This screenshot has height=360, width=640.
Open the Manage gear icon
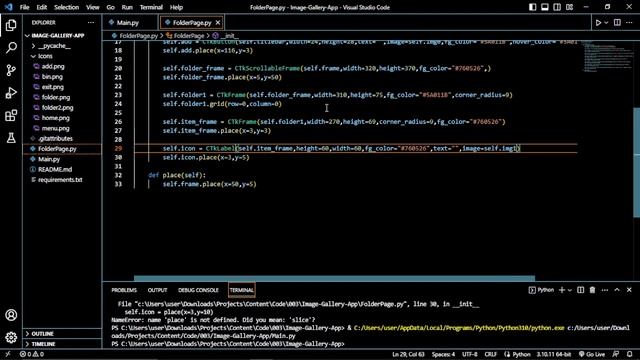click(x=11, y=337)
